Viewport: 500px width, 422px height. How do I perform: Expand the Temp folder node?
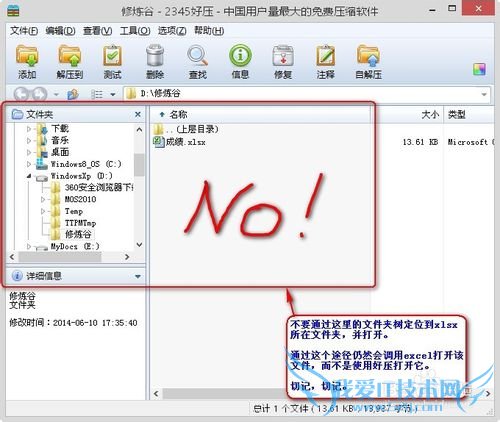[43, 211]
